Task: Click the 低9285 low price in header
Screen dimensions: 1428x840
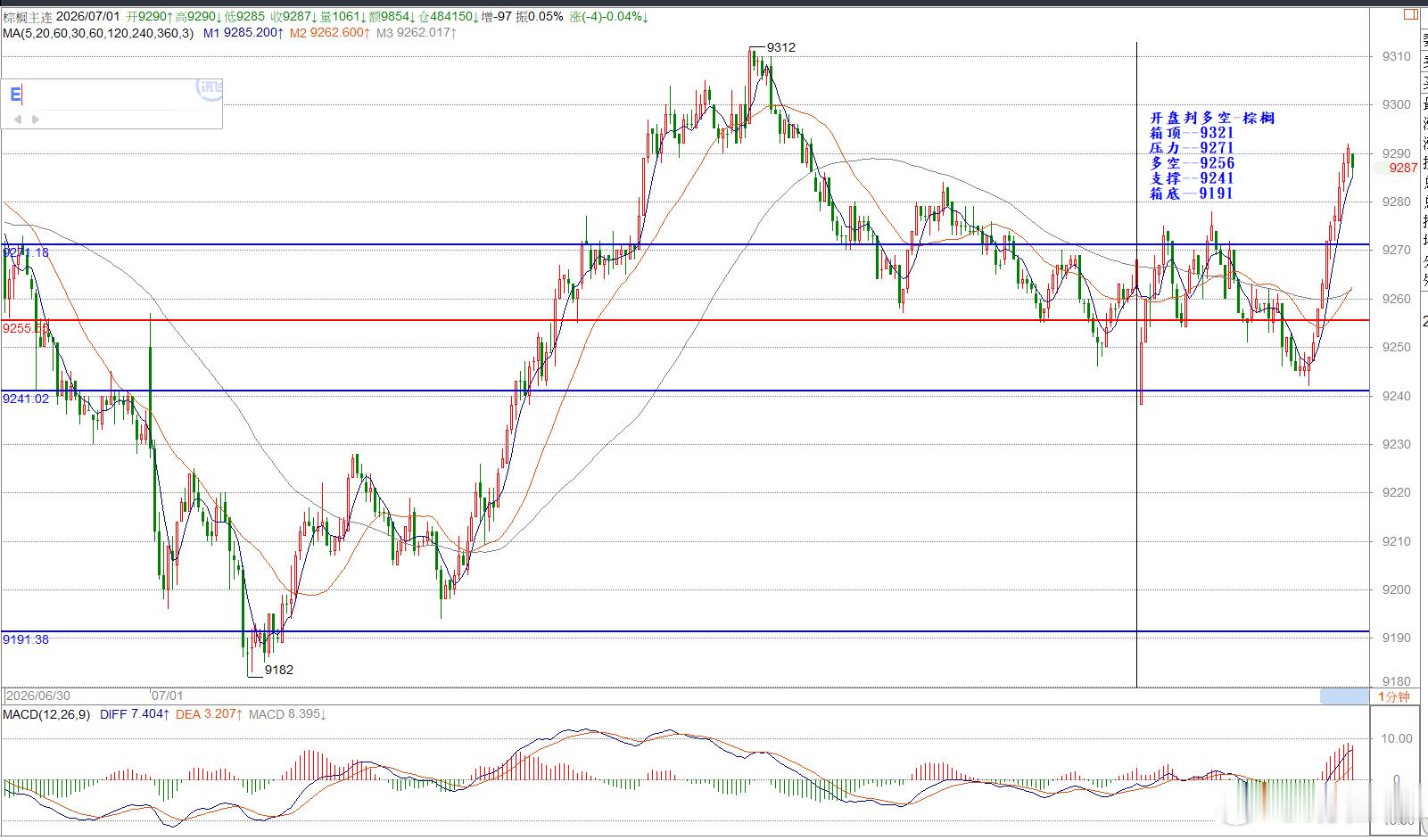Action: pos(245,17)
